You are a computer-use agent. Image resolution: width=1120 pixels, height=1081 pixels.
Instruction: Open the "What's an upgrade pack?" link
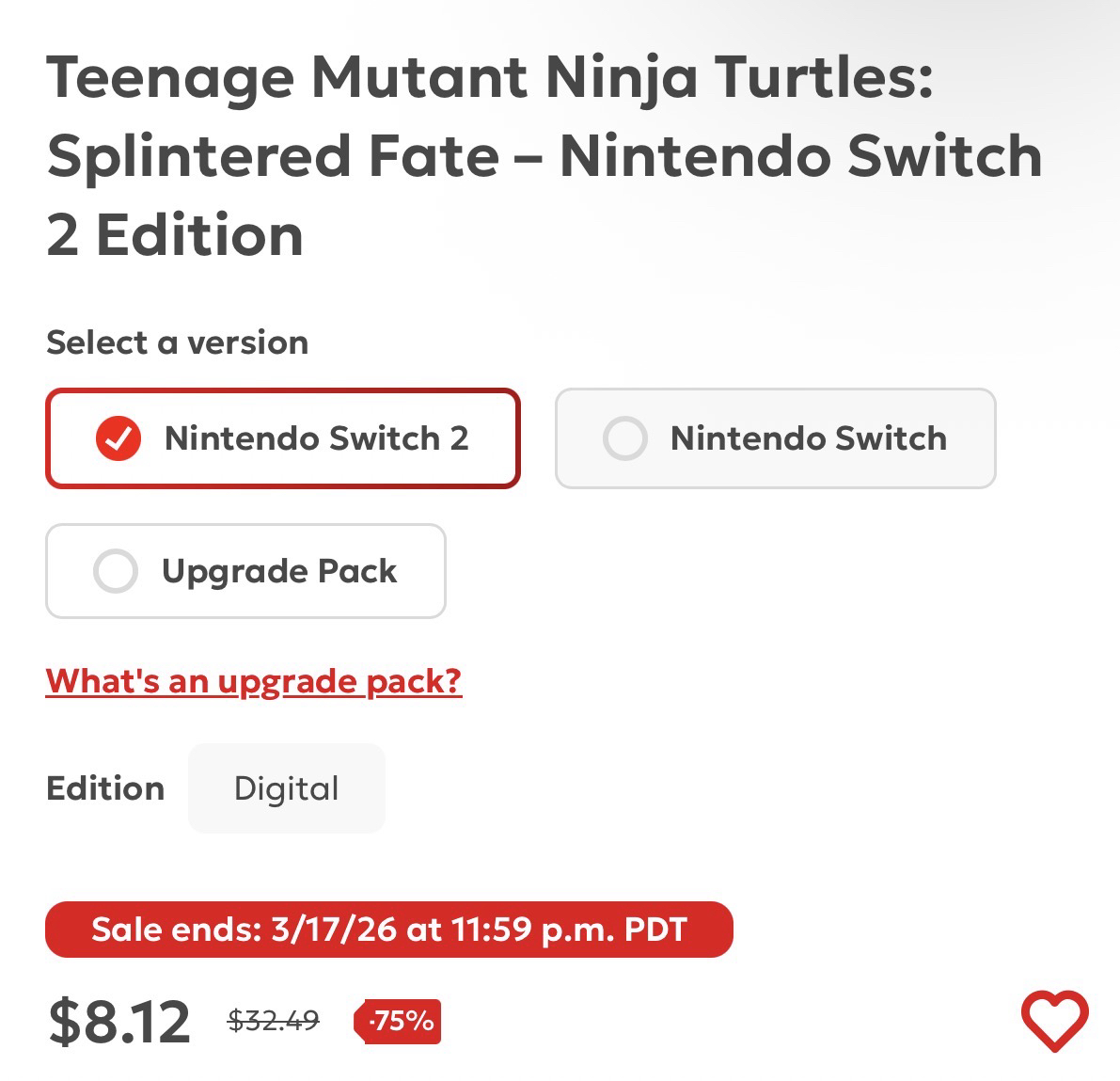(x=254, y=680)
